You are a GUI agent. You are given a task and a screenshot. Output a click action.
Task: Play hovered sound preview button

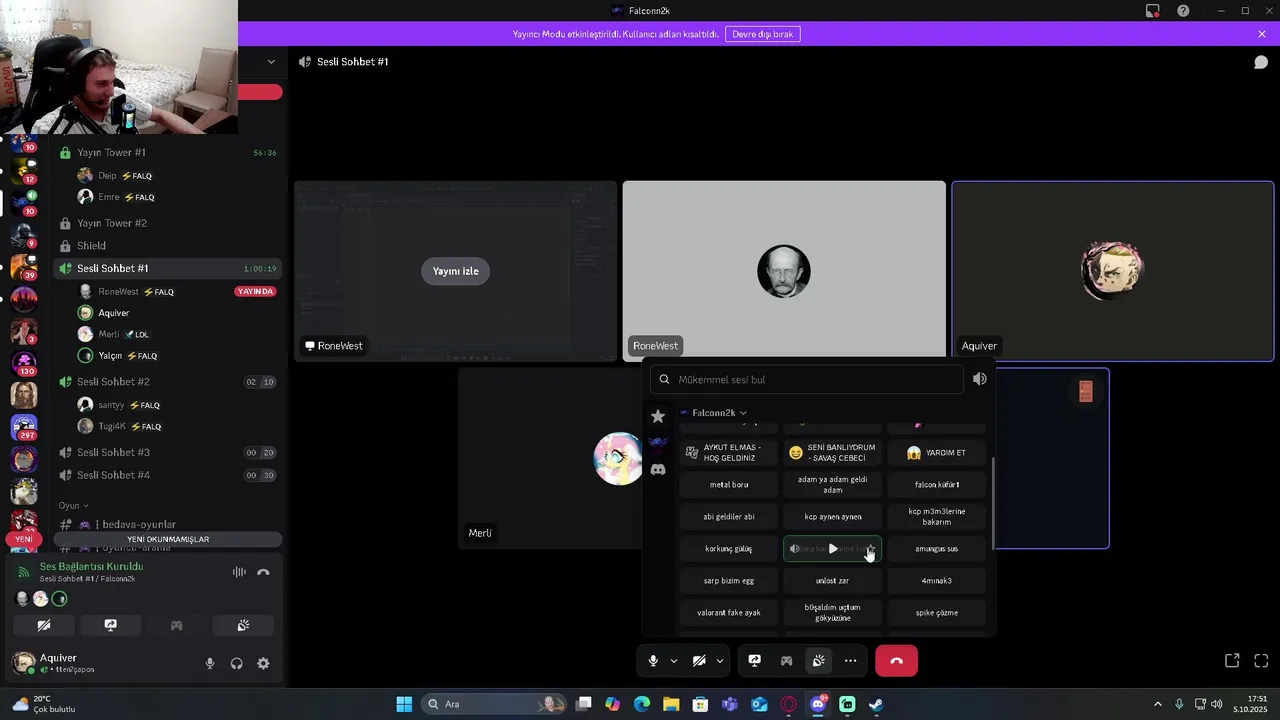pos(833,549)
